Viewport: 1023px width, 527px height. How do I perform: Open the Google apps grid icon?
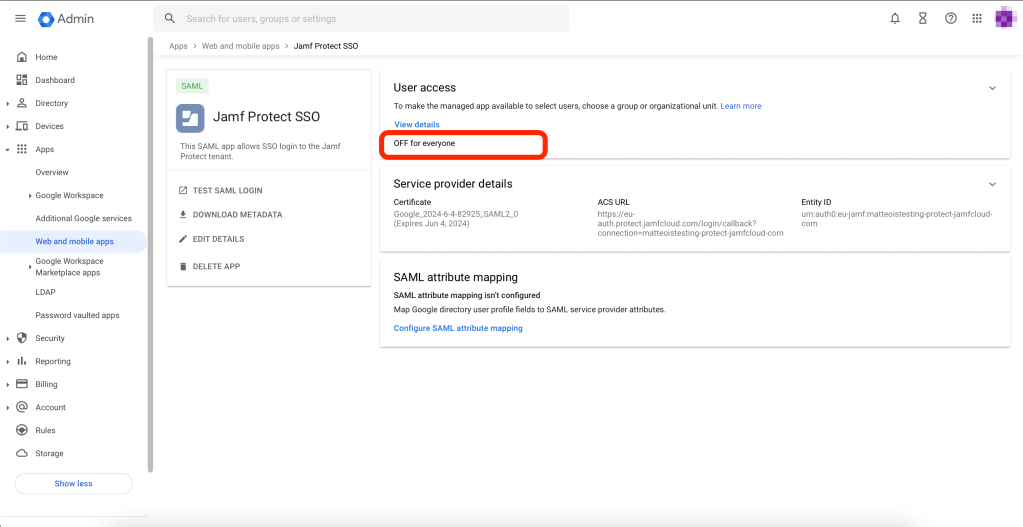click(x=977, y=19)
